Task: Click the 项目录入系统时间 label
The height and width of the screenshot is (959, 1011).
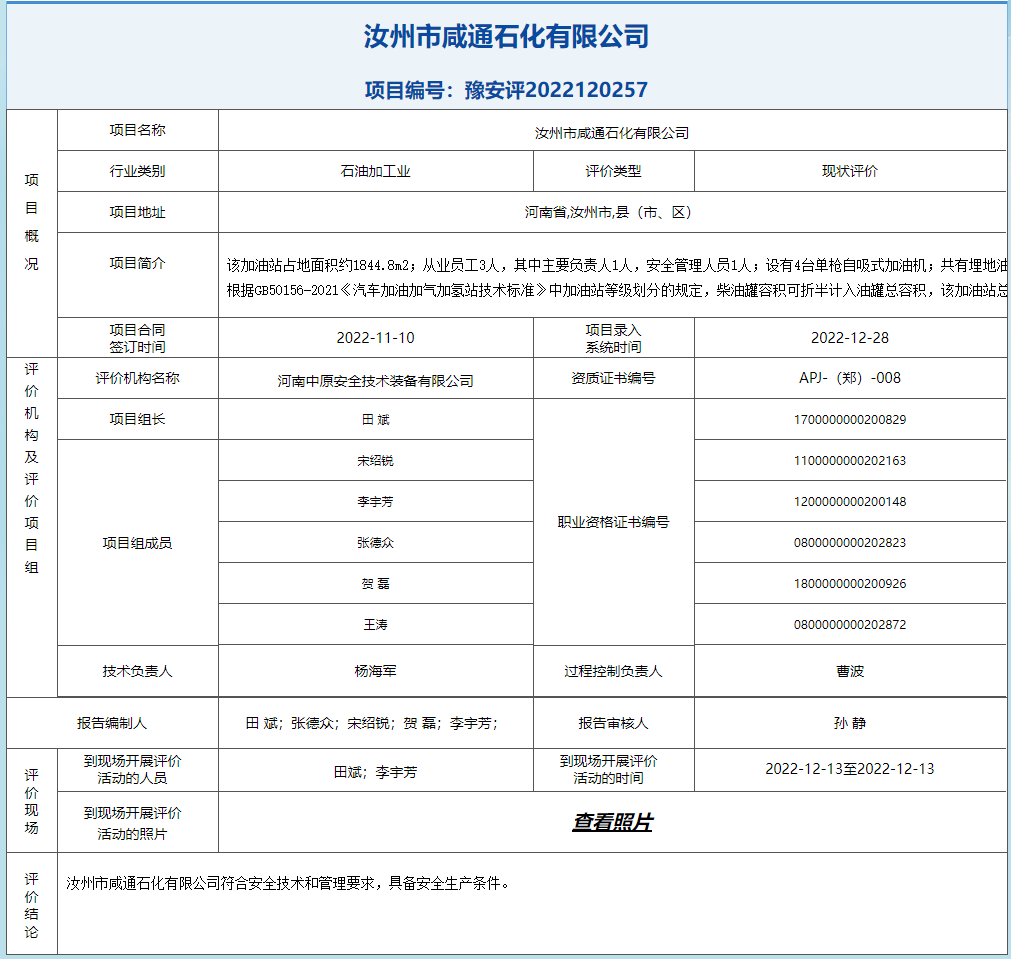Action: (x=613, y=339)
